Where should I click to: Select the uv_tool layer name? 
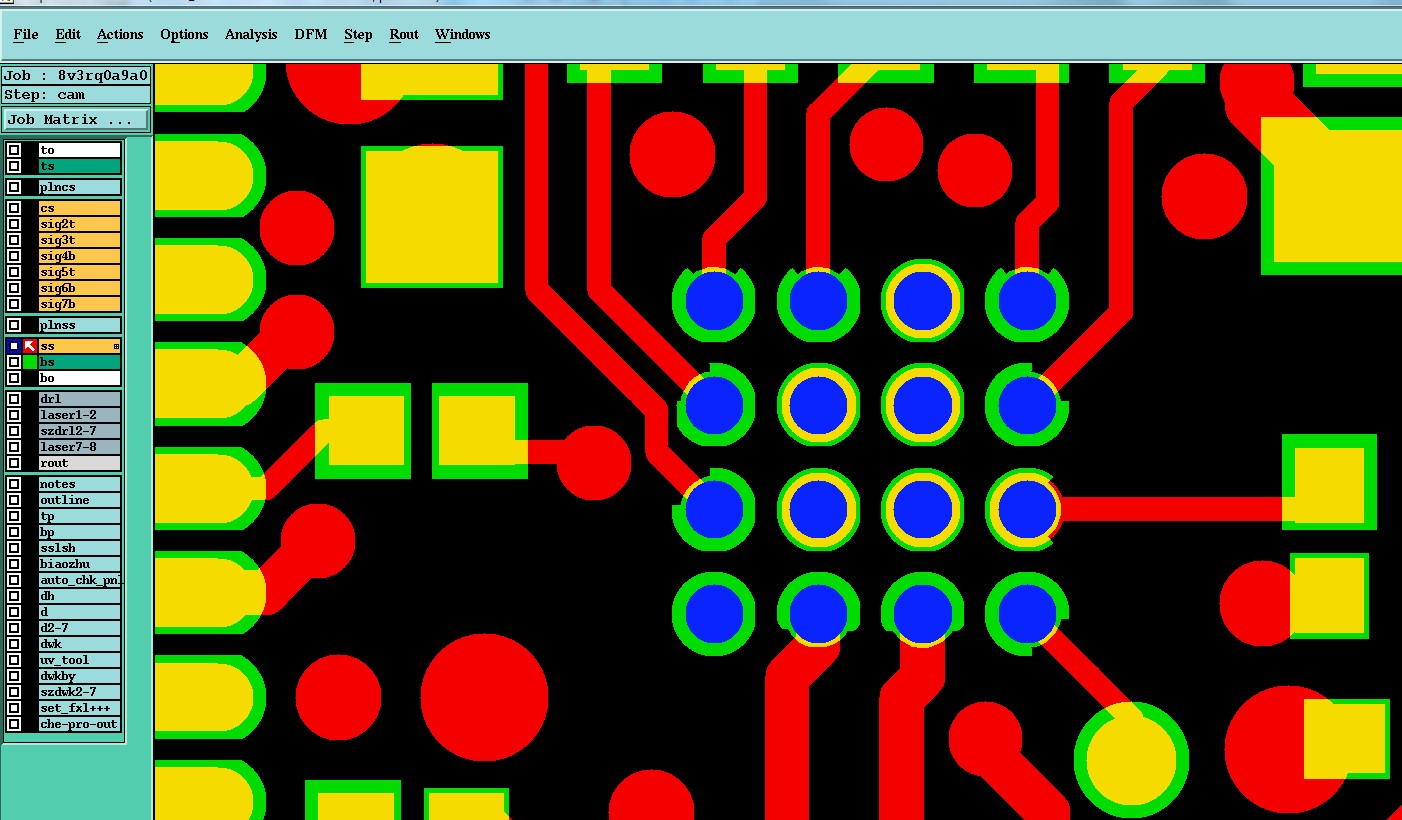point(79,660)
